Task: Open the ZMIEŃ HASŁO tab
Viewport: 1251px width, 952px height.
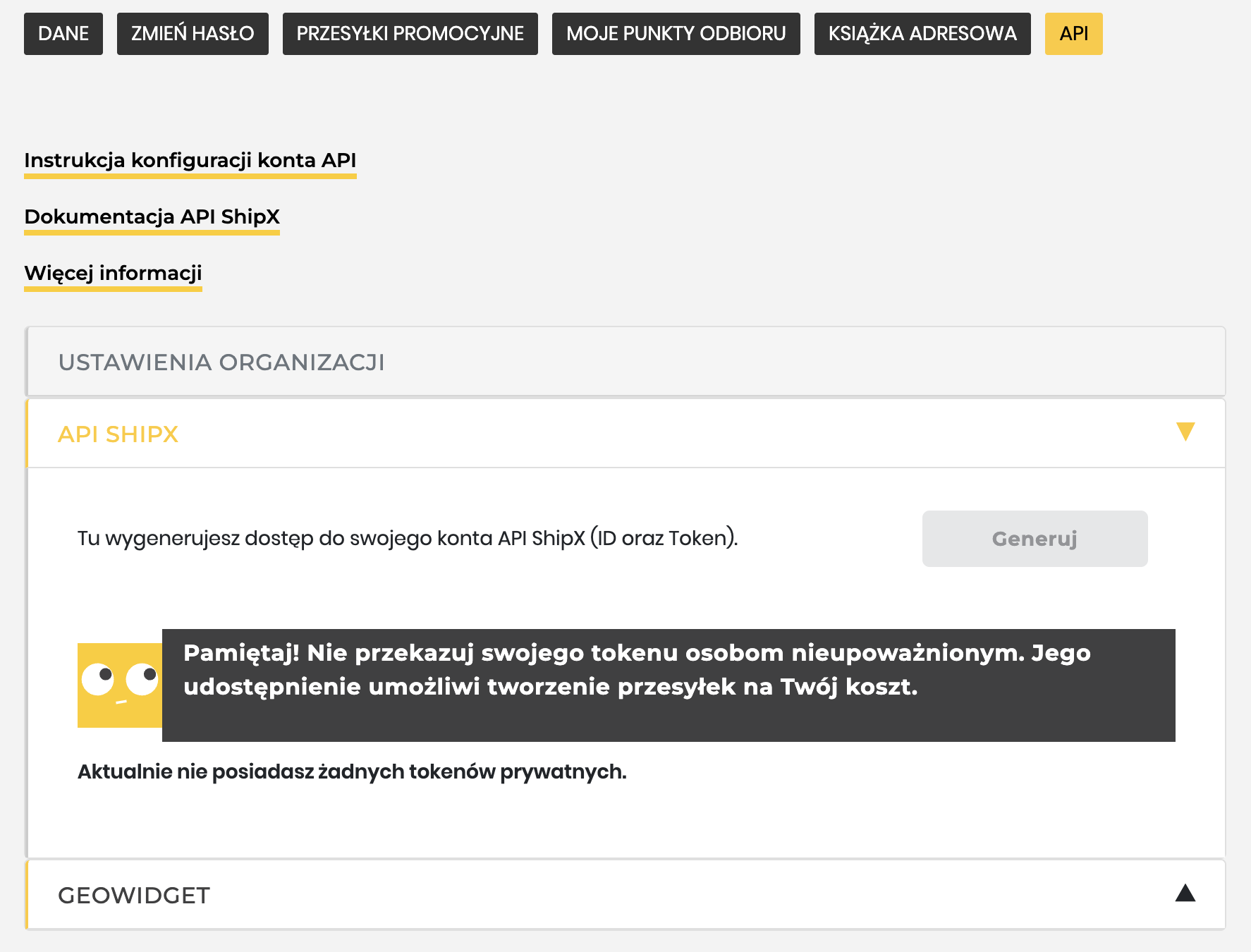Action: point(193,34)
